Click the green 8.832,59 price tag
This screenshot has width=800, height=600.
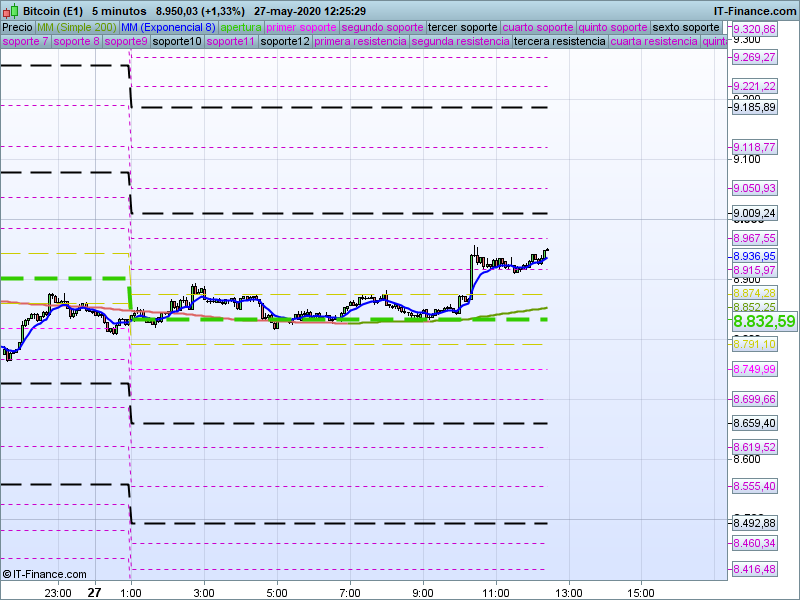coord(764,321)
